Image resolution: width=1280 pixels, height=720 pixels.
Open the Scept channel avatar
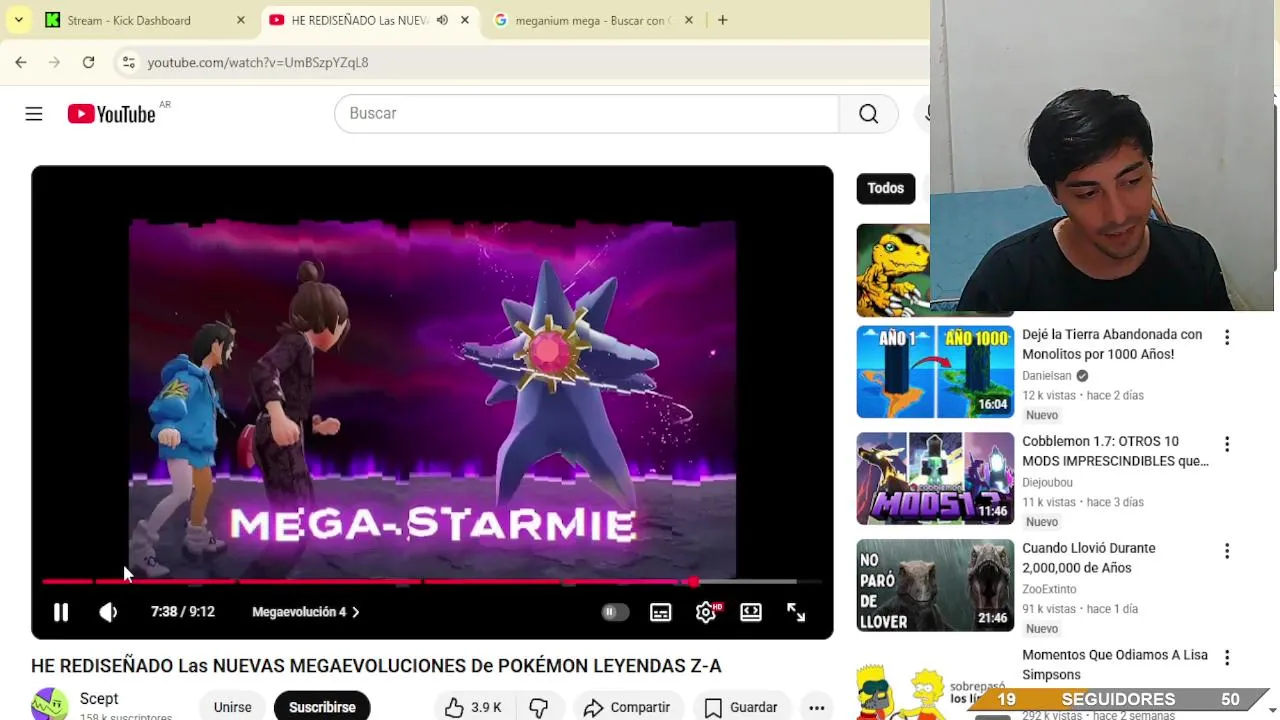50,704
